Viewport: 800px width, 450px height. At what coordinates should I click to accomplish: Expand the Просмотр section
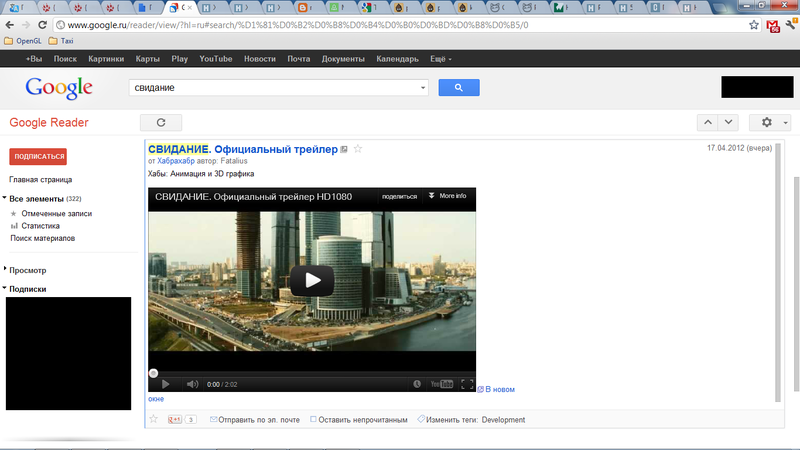tap(5, 269)
